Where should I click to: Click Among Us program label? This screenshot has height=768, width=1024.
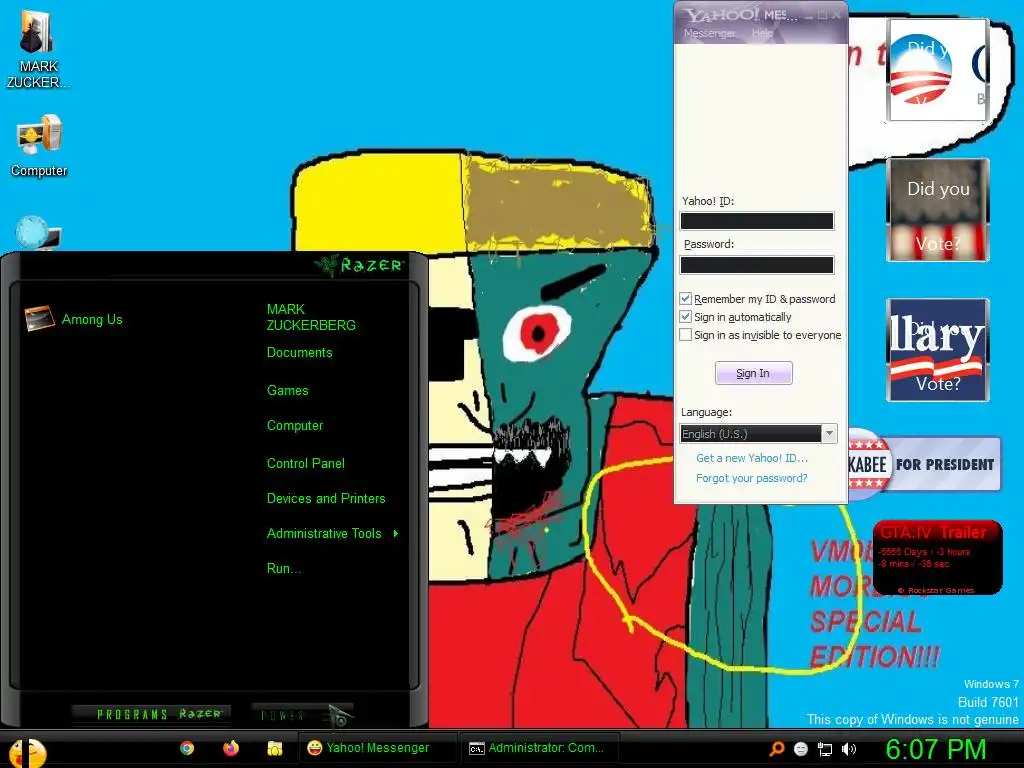pos(92,319)
